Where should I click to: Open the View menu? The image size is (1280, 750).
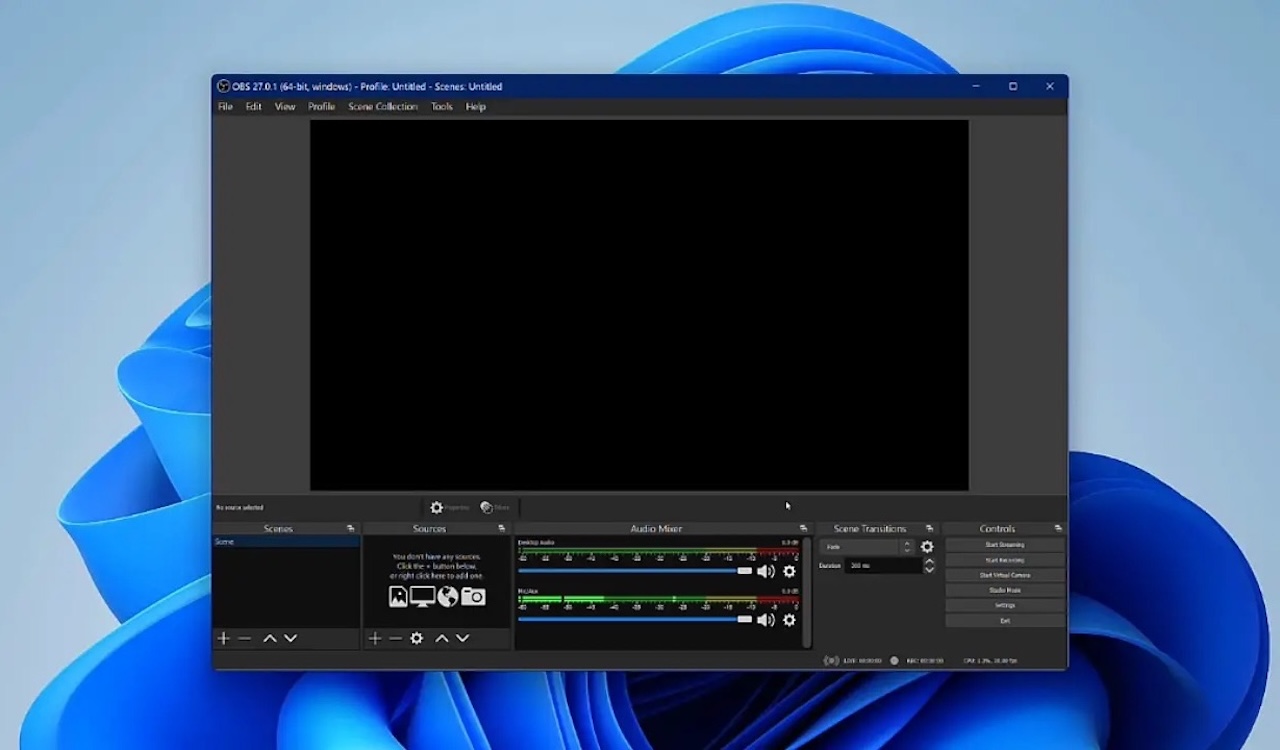(x=285, y=107)
